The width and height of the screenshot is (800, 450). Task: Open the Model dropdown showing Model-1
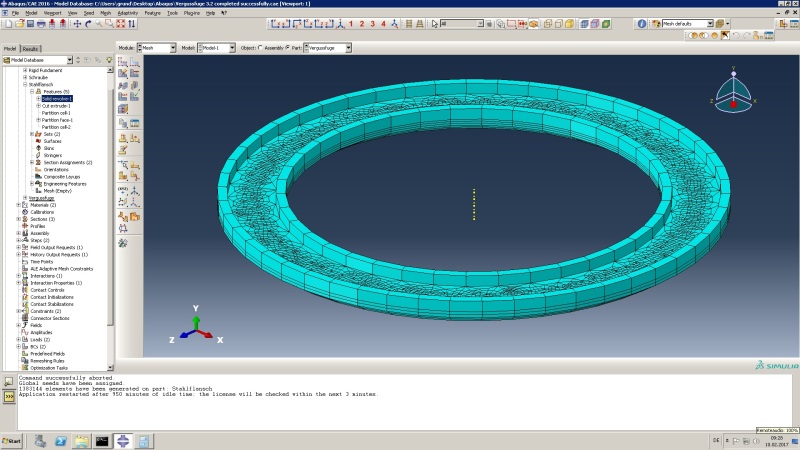point(232,48)
